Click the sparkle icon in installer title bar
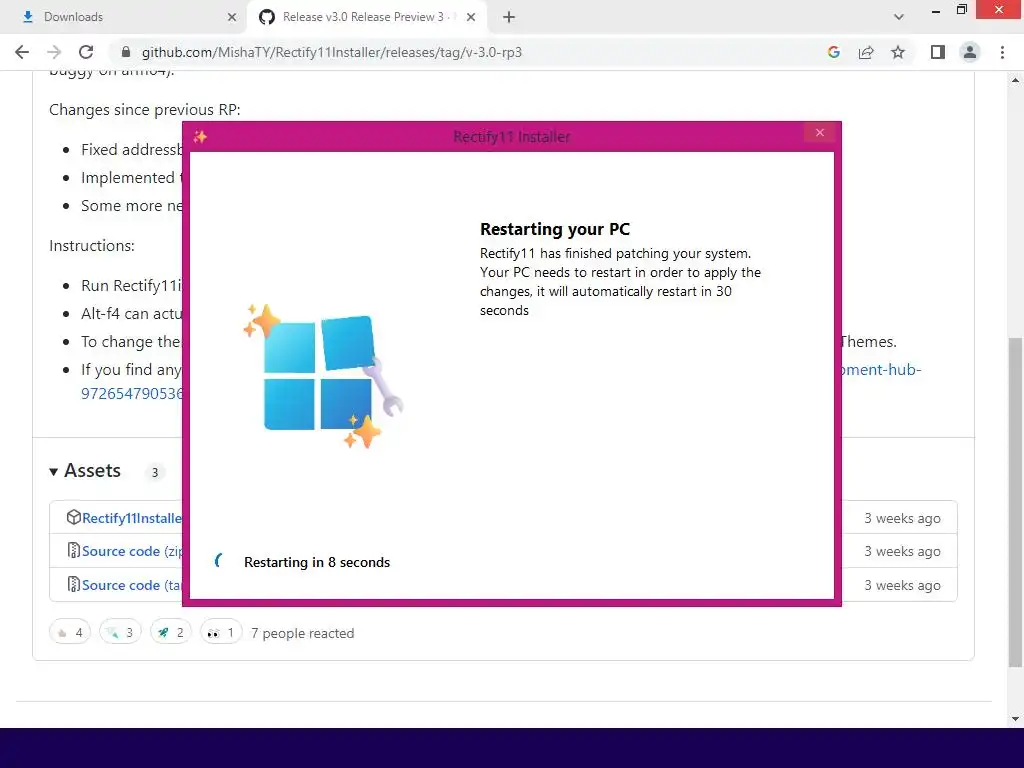The height and width of the screenshot is (768, 1024). [x=200, y=136]
